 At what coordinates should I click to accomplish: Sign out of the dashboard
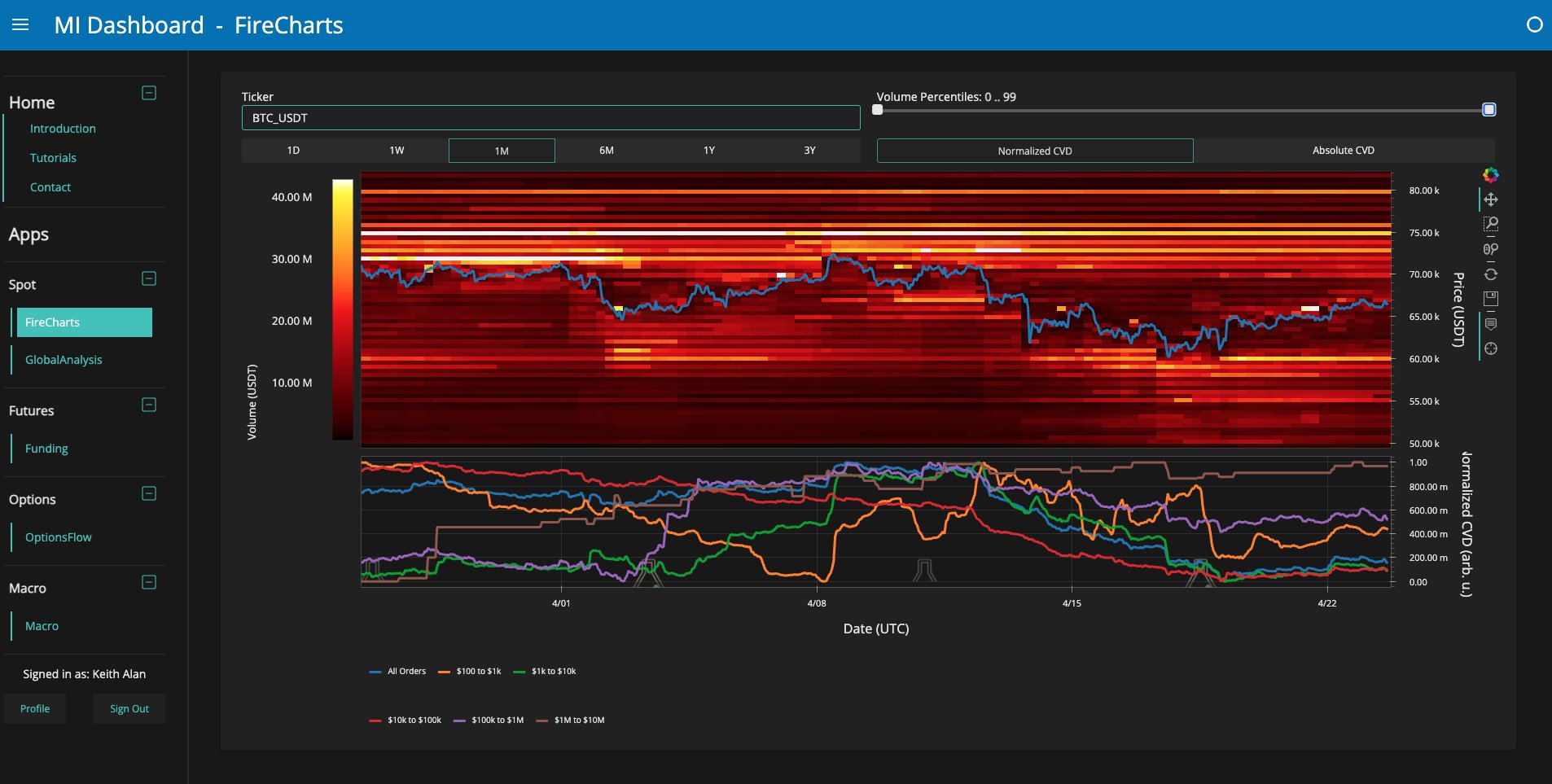pyautogui.click(x=129, y=708)
